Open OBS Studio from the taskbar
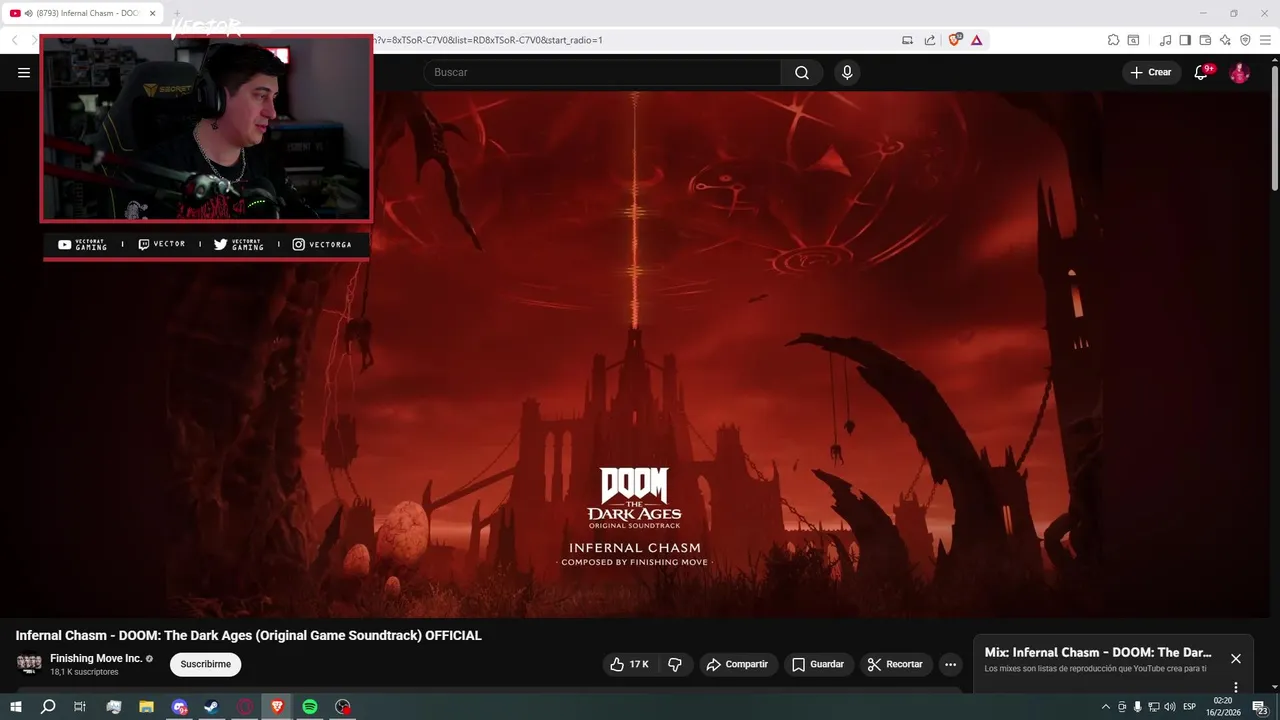Screen dimensions: 1280x720 point(343,707)
